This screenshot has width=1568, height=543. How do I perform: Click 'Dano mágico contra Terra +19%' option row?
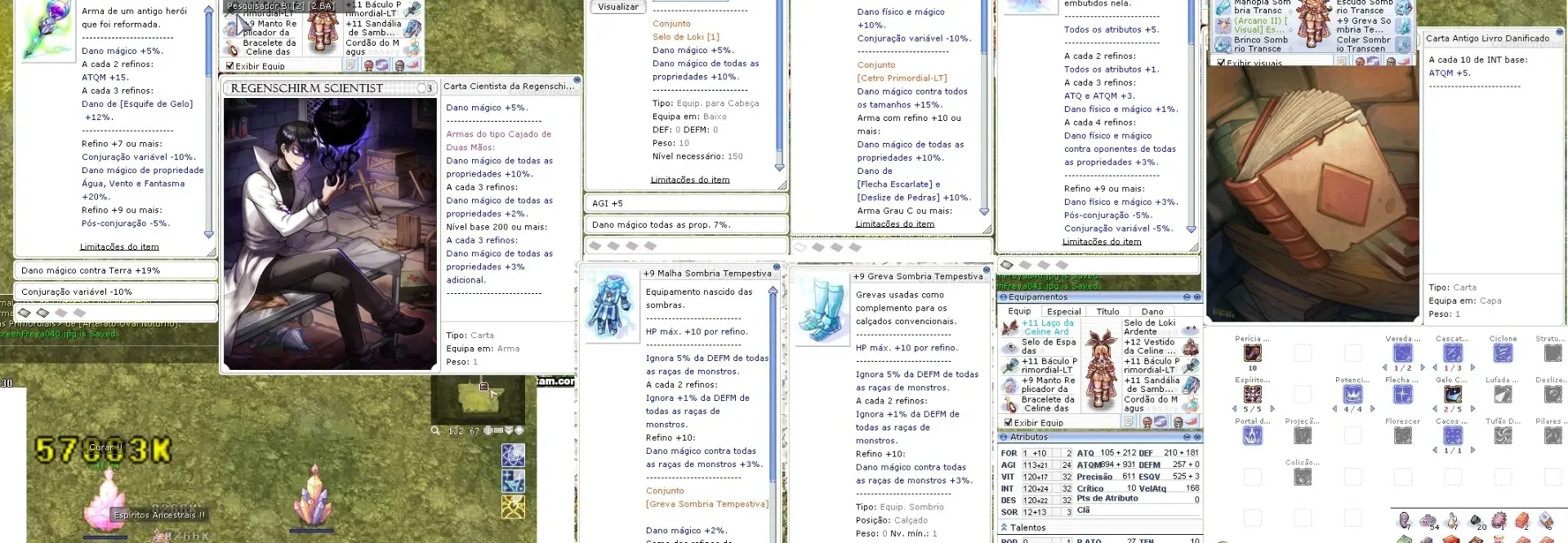pos(115,270)
